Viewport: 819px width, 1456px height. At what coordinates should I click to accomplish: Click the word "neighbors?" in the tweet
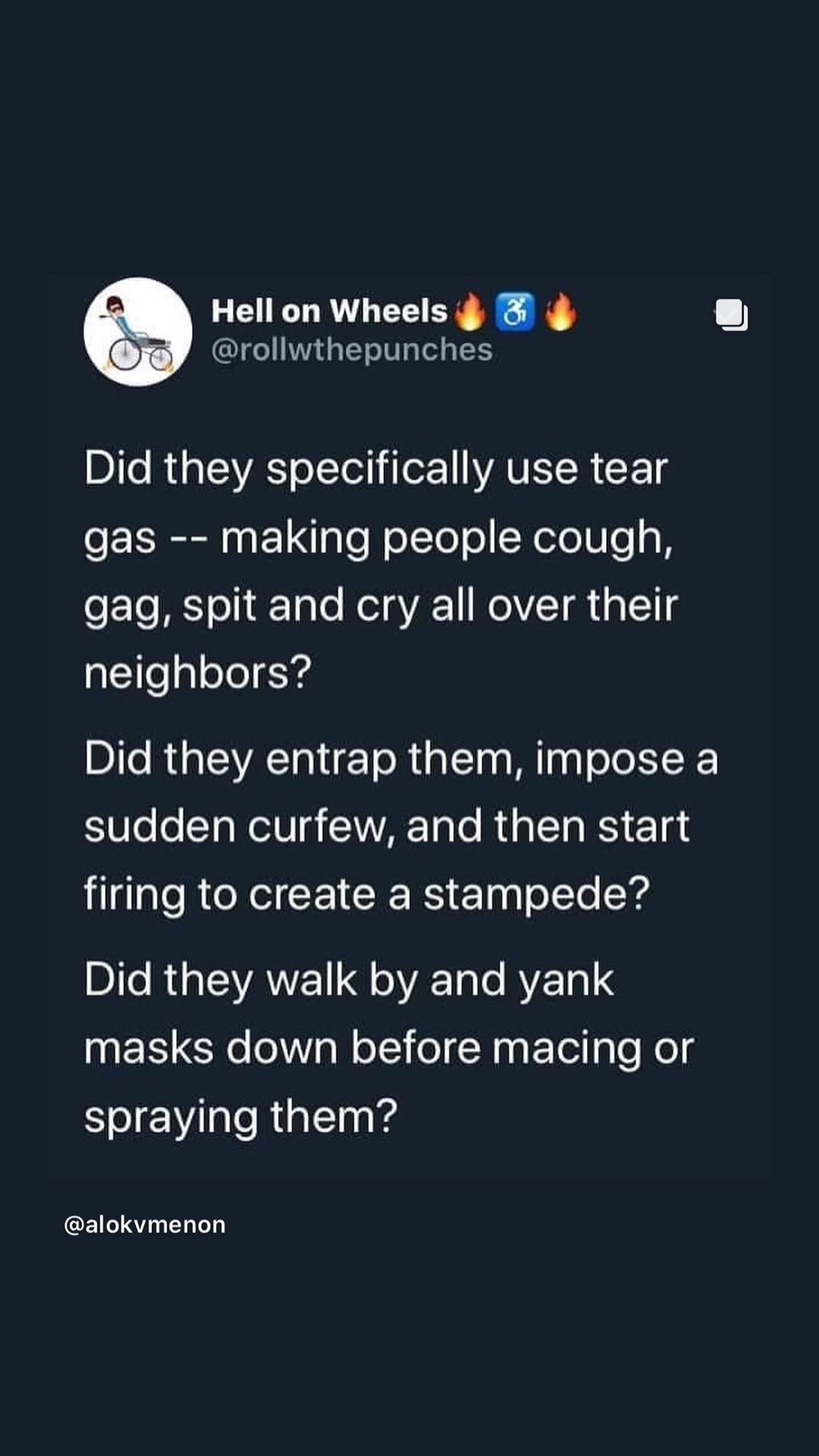tap(198, 672)
